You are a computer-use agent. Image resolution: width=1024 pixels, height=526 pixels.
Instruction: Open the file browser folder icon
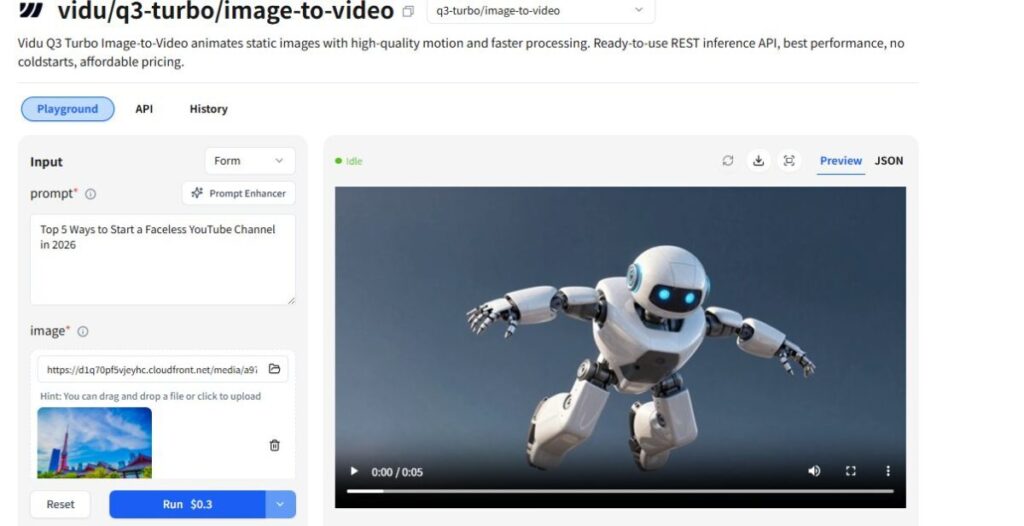click(x=275, y=369)
